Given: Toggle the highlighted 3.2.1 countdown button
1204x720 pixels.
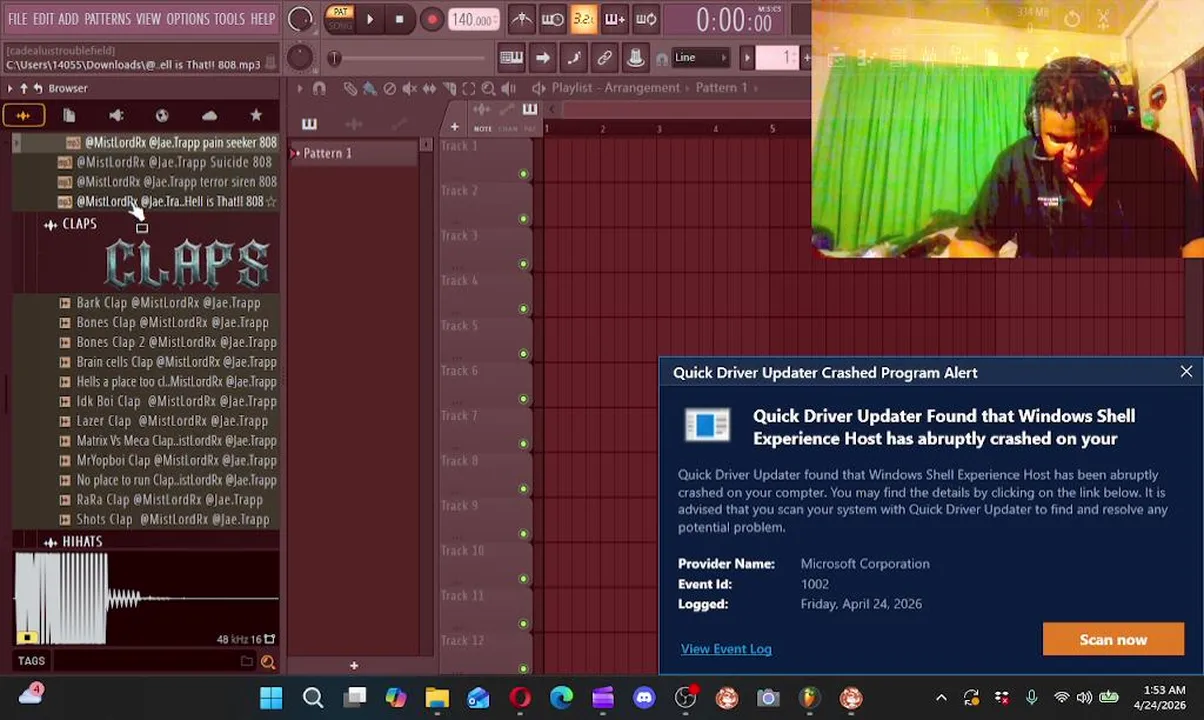Looking at the screenshot, I should 584,19.
